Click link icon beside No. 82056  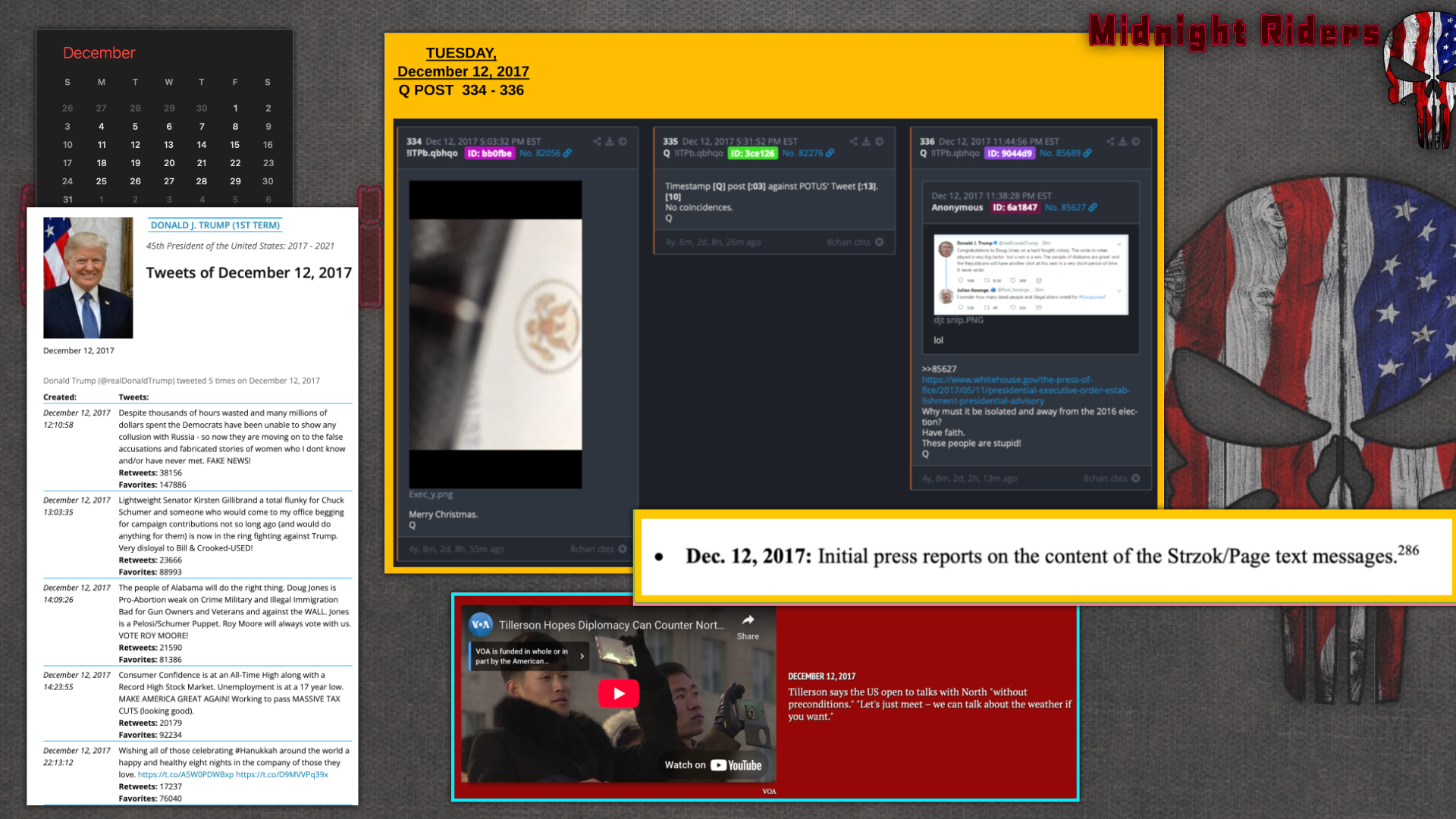tap(568, 153)
